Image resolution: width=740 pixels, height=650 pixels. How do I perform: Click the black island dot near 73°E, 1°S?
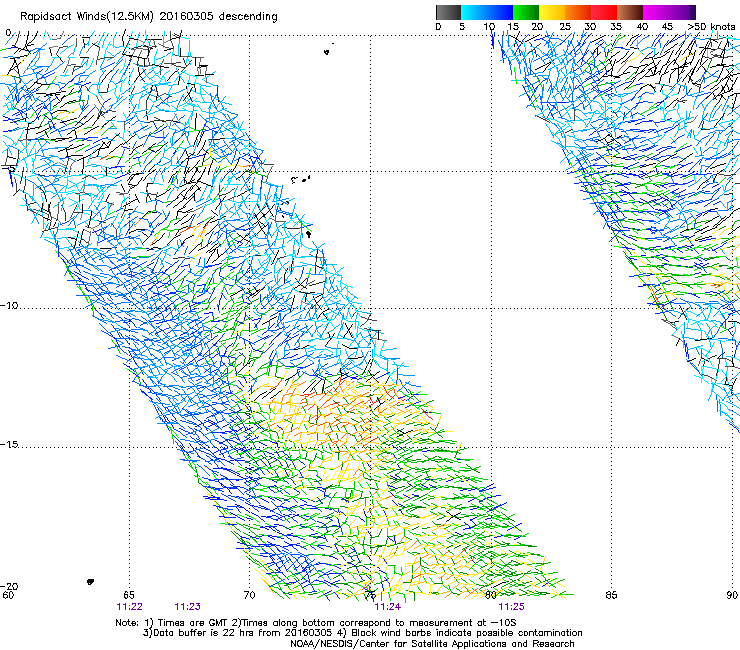327,52
